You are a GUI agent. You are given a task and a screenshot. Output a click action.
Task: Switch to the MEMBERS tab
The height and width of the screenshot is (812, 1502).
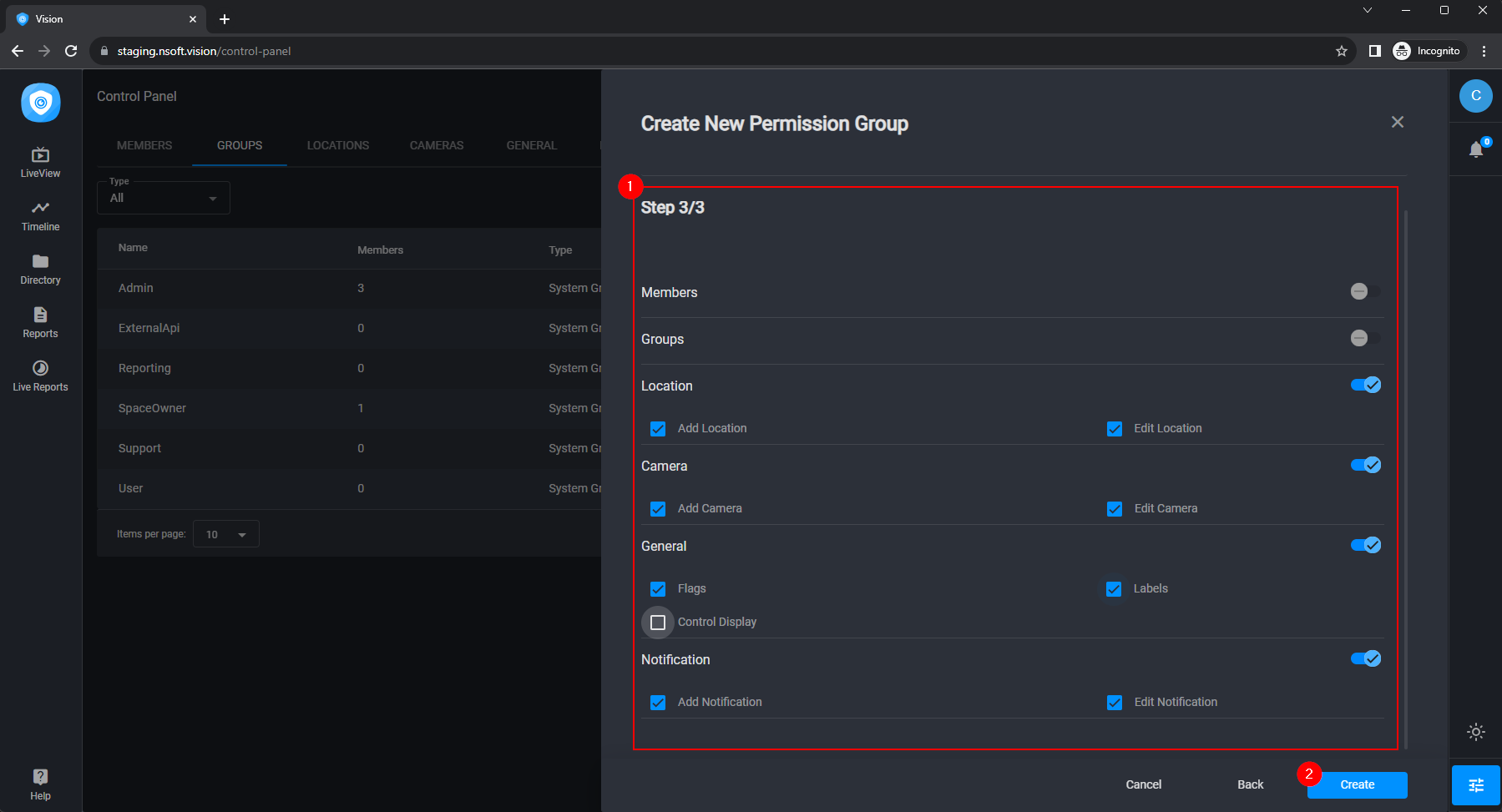pyautogui.click(x=144, y=145)
